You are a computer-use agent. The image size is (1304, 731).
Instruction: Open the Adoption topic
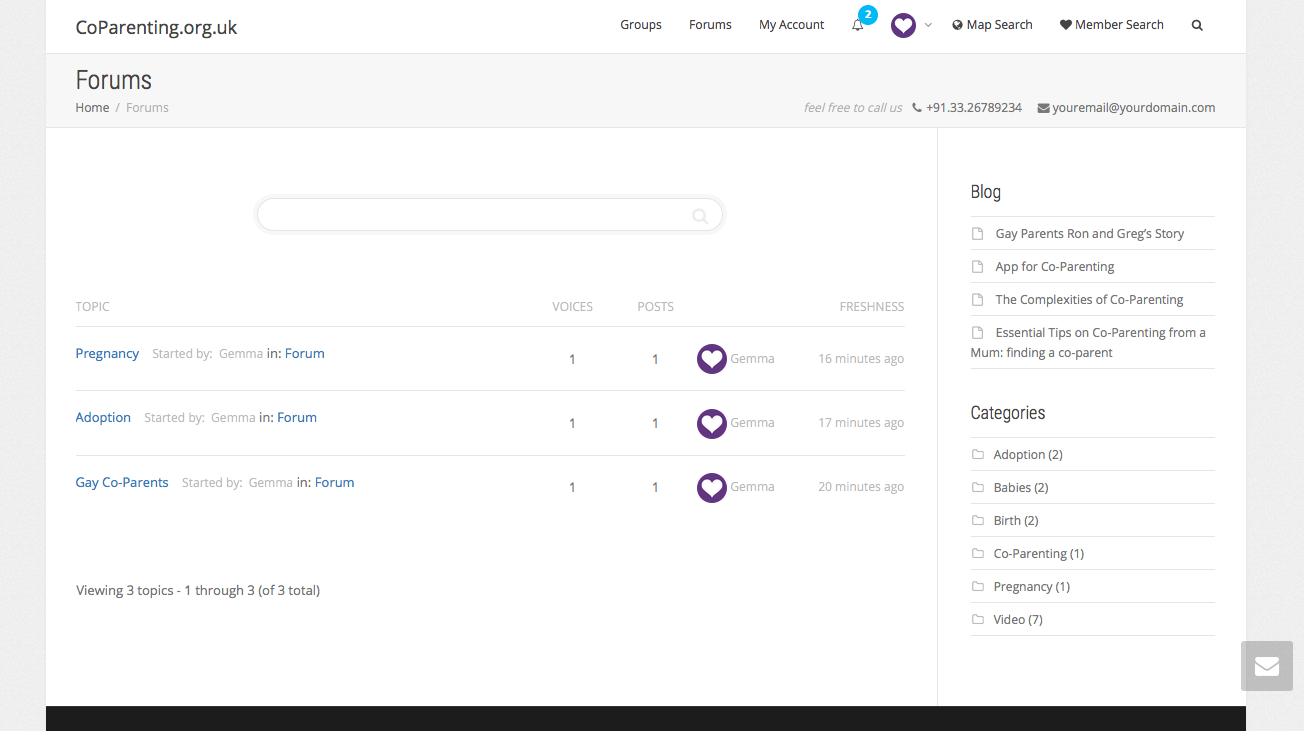click(103, 418)
